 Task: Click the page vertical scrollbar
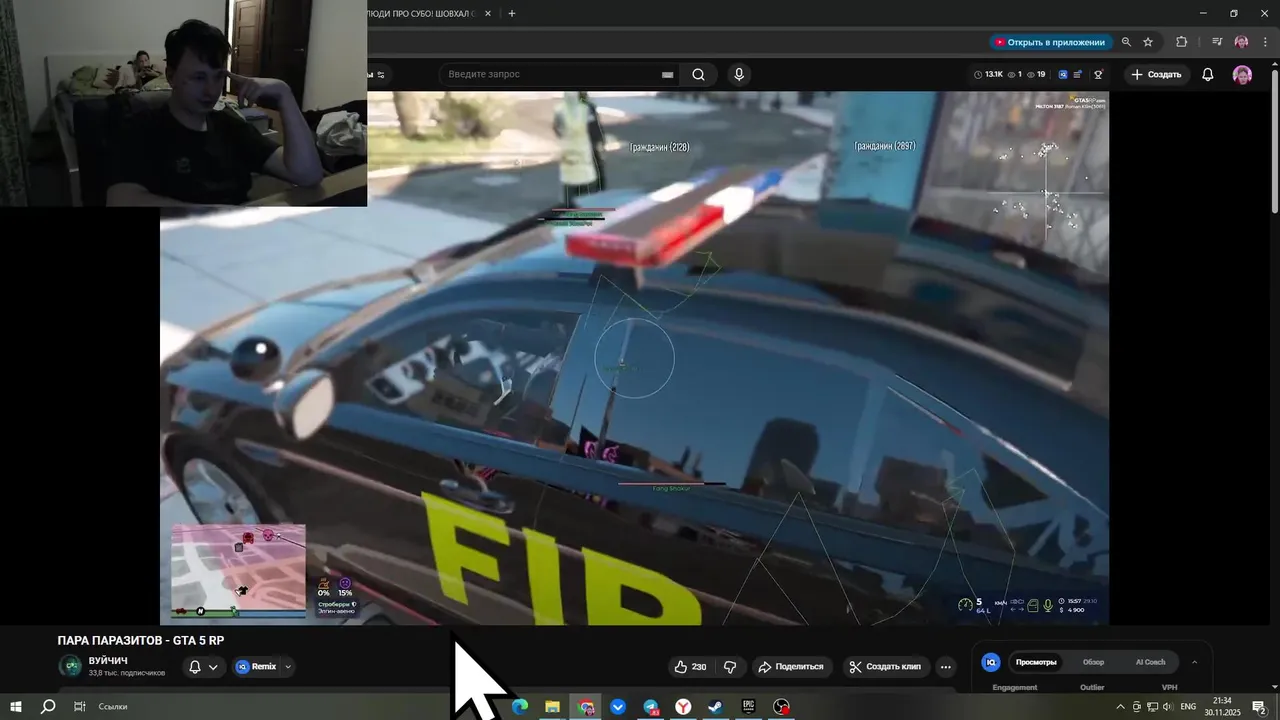(x=1274, y=135)
